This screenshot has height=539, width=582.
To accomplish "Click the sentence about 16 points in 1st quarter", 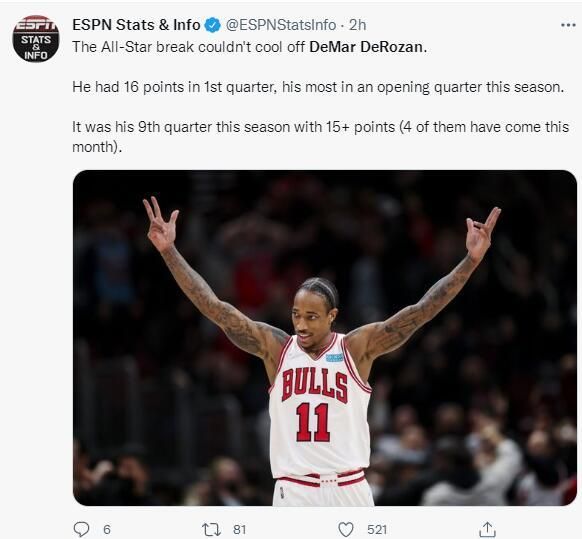I will [x=318, y=87].
